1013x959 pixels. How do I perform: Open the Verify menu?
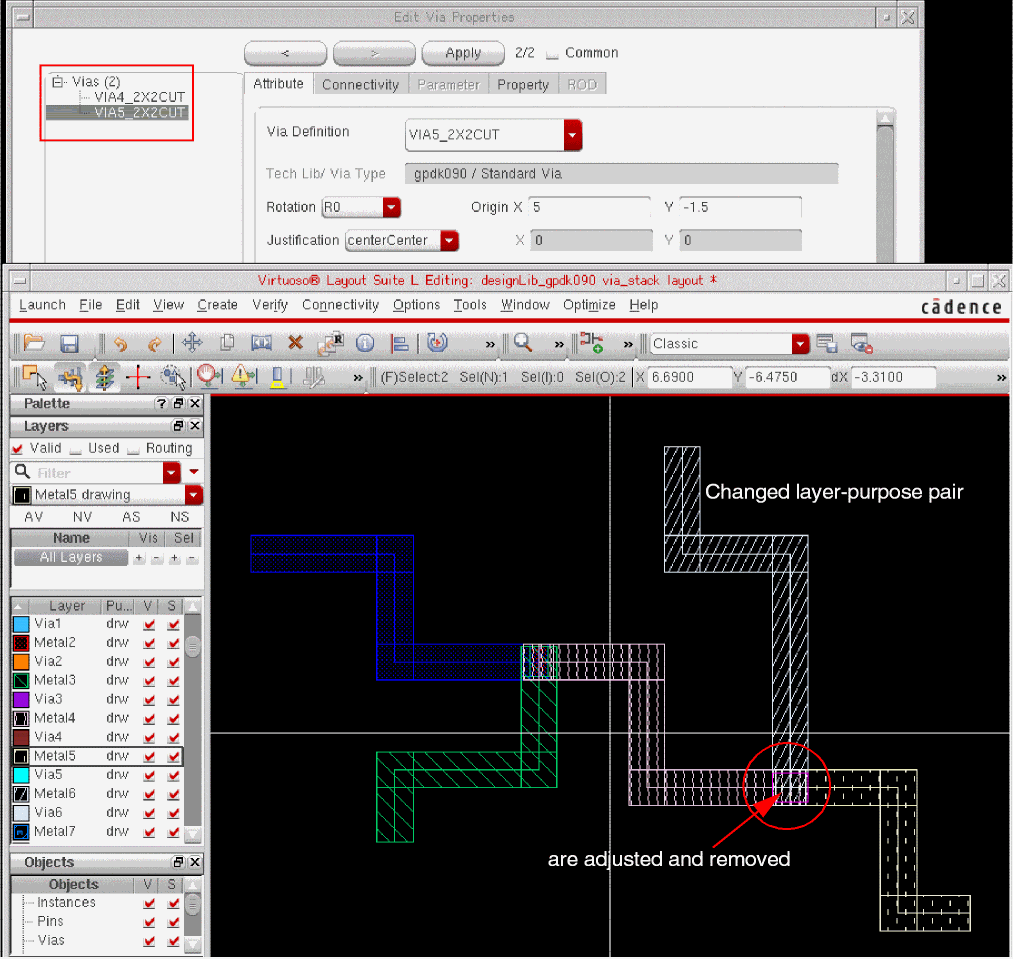[x=270, y=305]
